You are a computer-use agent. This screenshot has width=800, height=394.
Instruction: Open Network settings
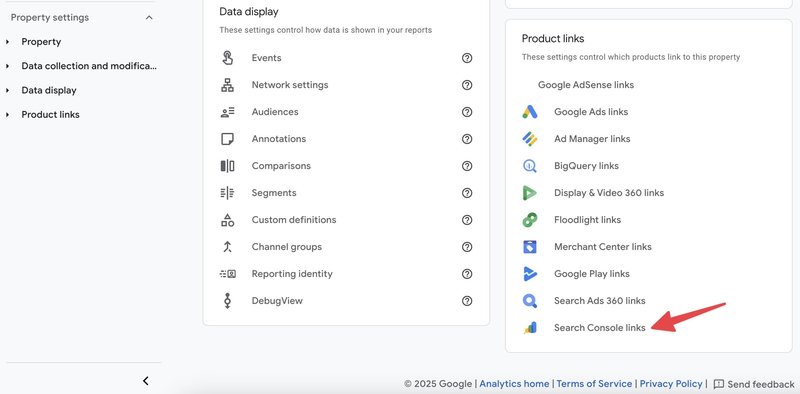pyautogui.click(x=290, y=85)
